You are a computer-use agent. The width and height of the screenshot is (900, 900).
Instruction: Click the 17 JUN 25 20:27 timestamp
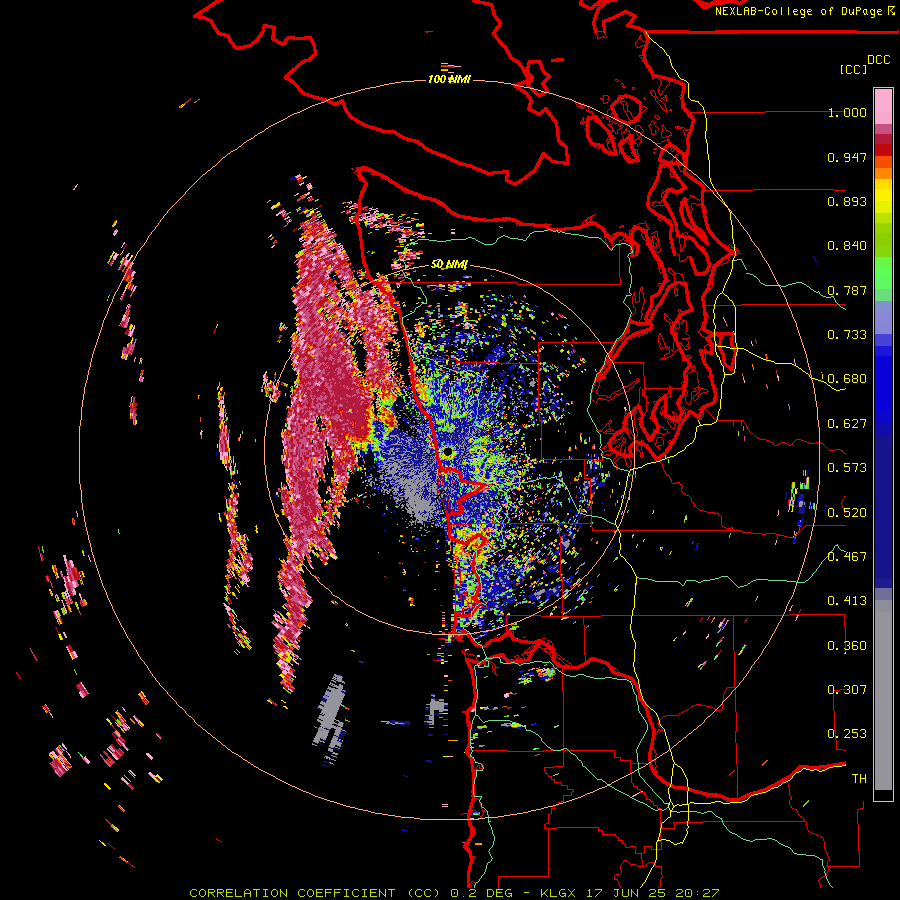click(x=651, y=893)
